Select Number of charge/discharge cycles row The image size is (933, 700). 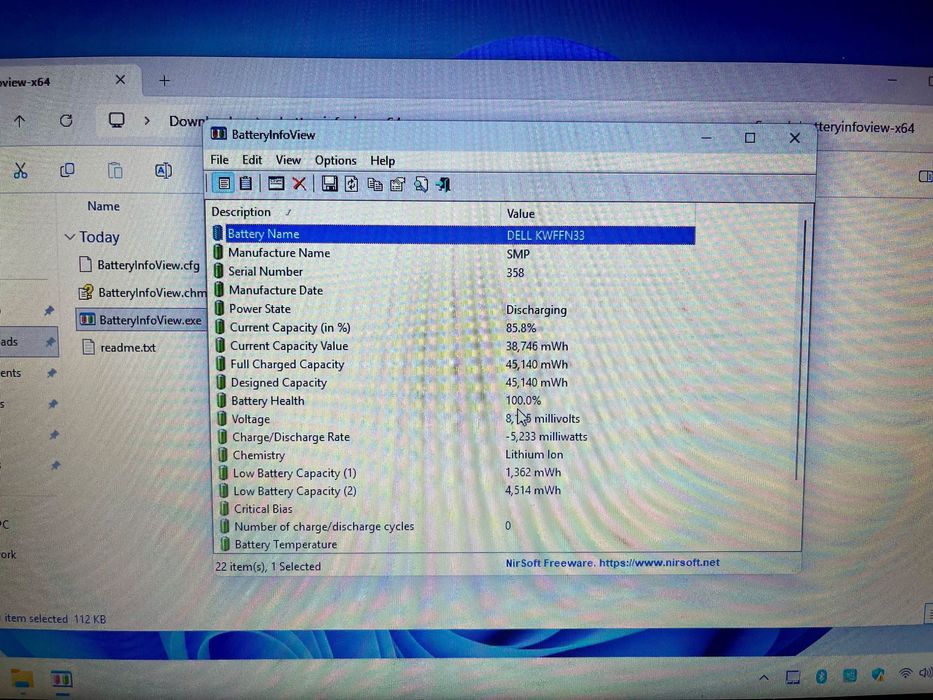coord(453,526)
